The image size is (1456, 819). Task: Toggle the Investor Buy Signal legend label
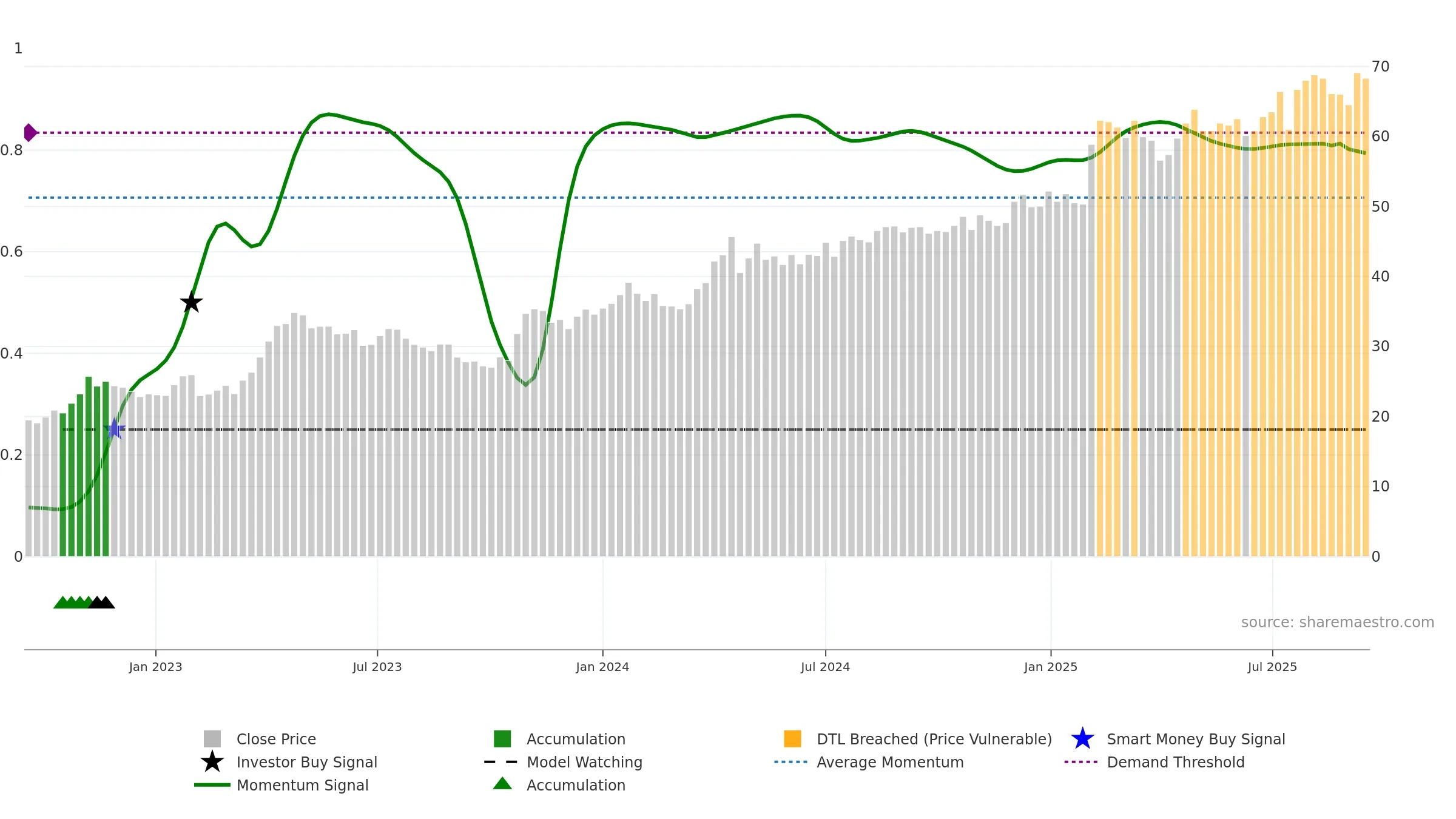click(x=307, y=762)
